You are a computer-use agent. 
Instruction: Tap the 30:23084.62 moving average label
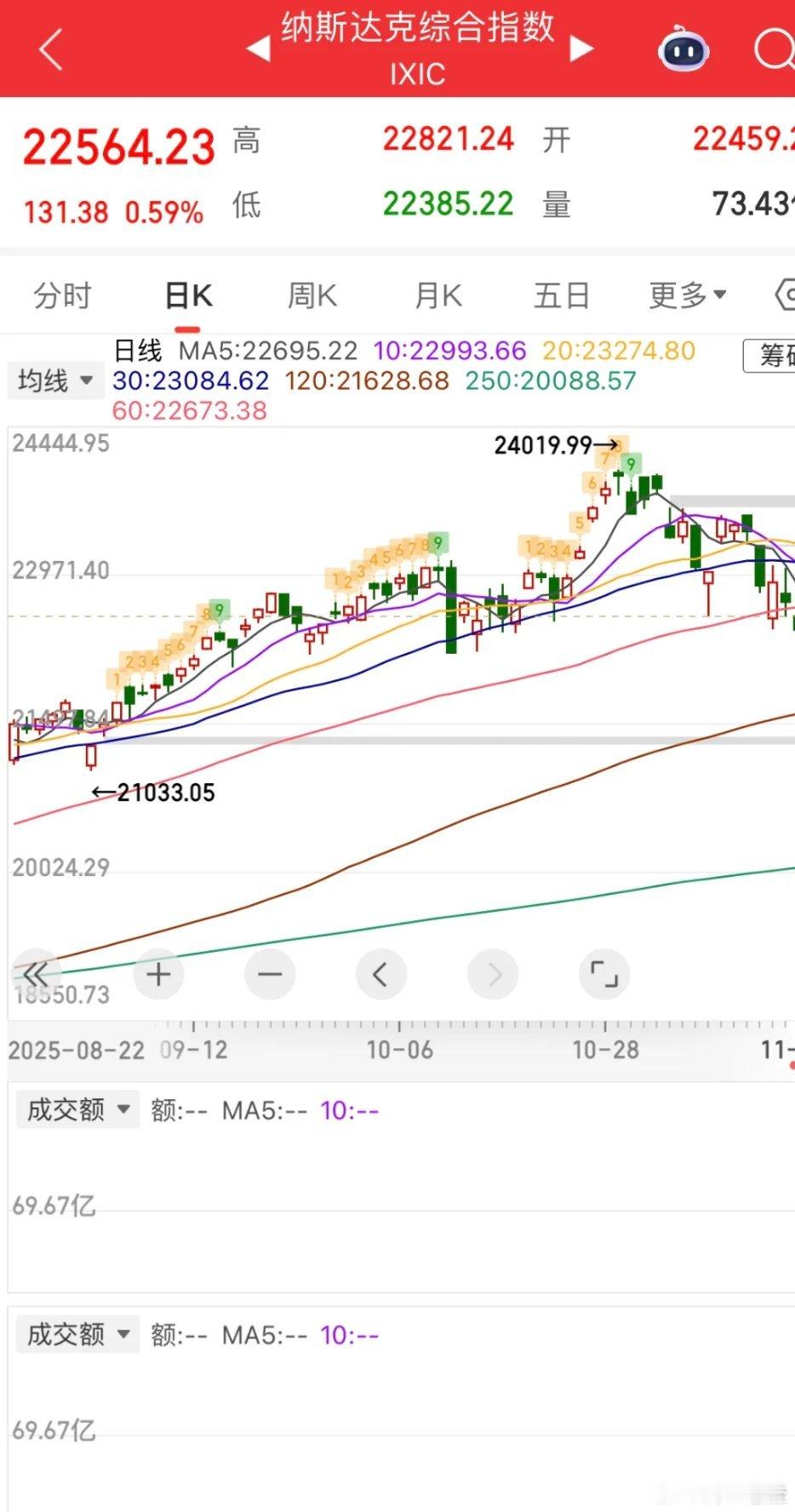[191, 381]
